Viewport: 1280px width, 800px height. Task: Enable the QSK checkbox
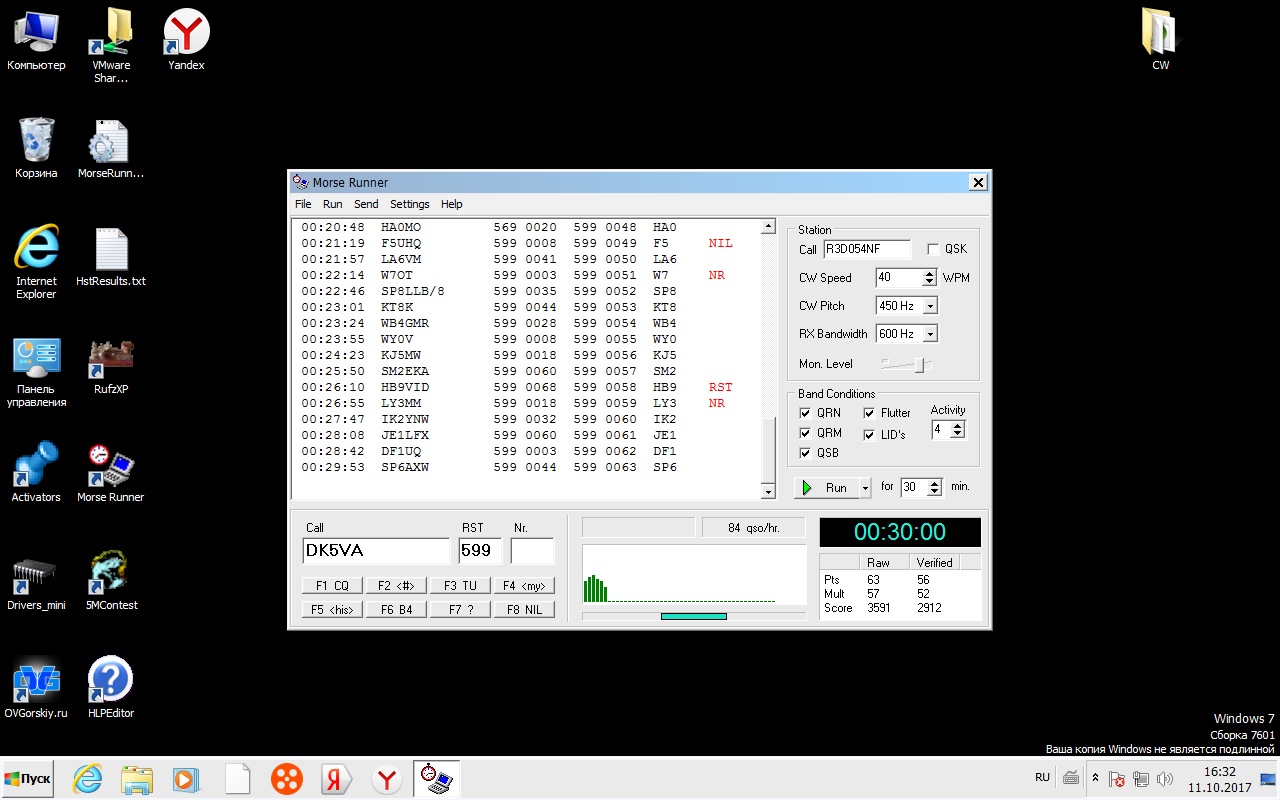pos(933,249)
